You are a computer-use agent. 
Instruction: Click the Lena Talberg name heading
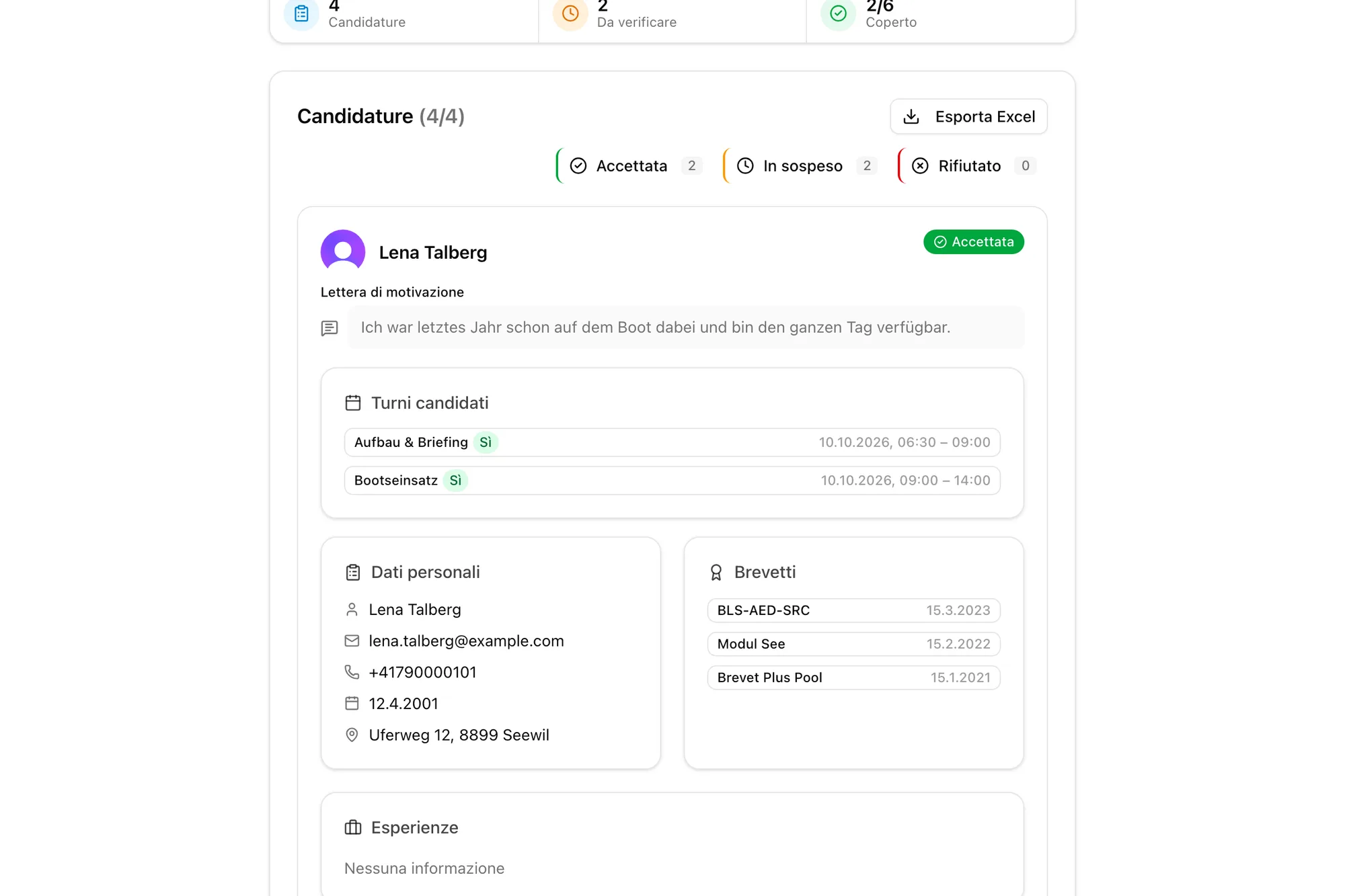[433, 252]
